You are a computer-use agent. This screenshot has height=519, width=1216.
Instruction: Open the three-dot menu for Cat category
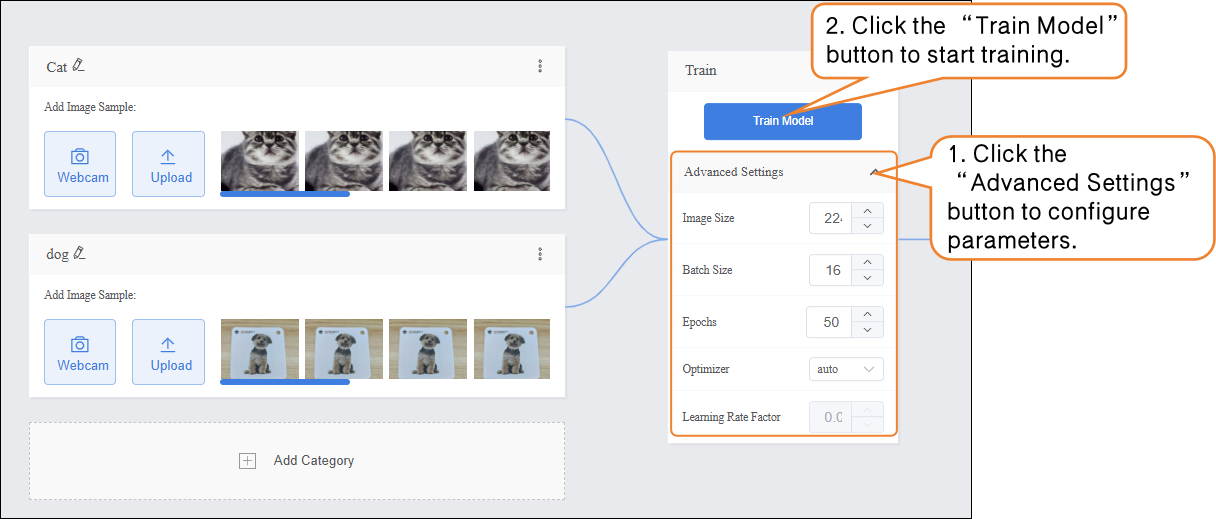pos(540,66)
